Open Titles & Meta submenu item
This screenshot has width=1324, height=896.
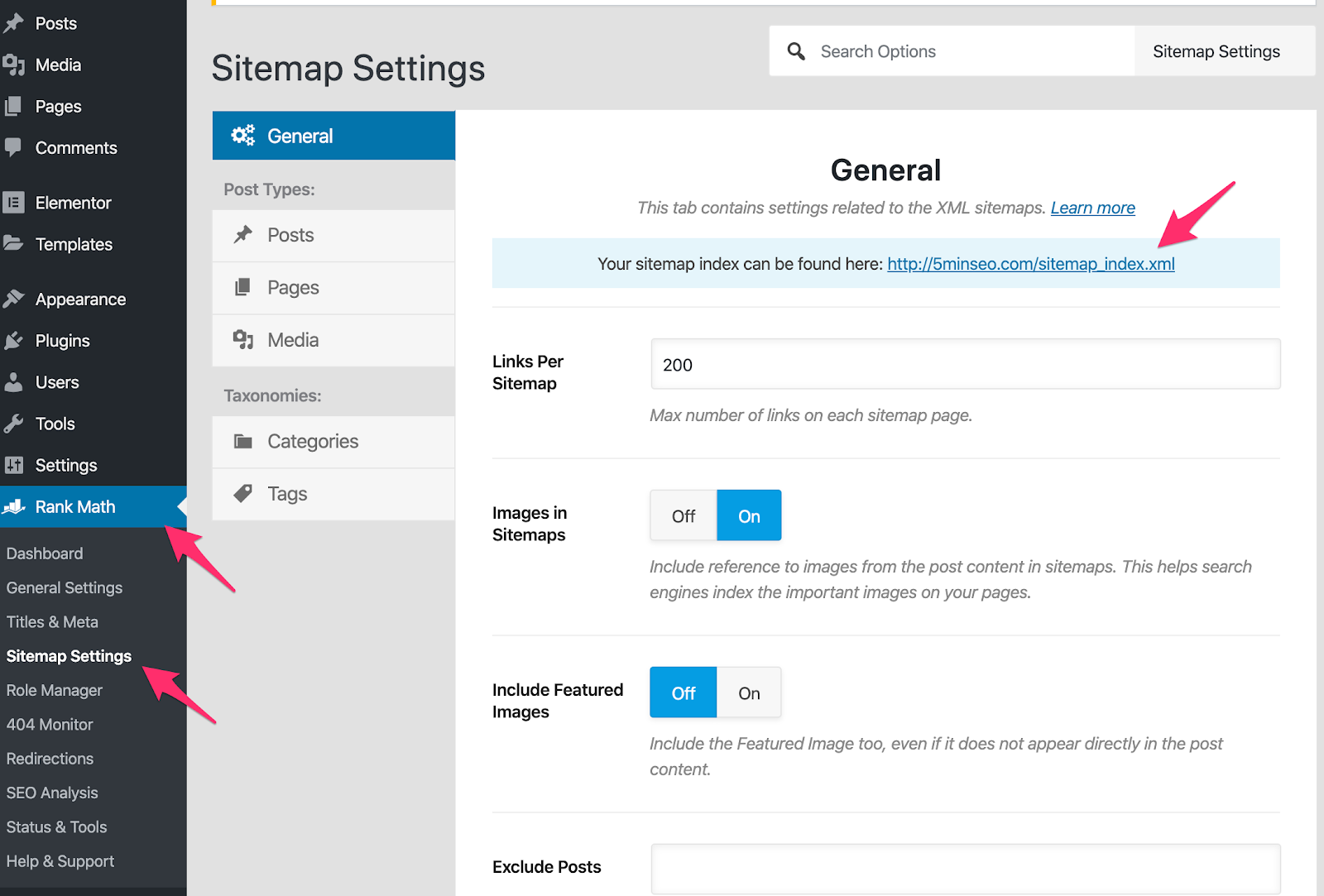(x=52, y=622)
